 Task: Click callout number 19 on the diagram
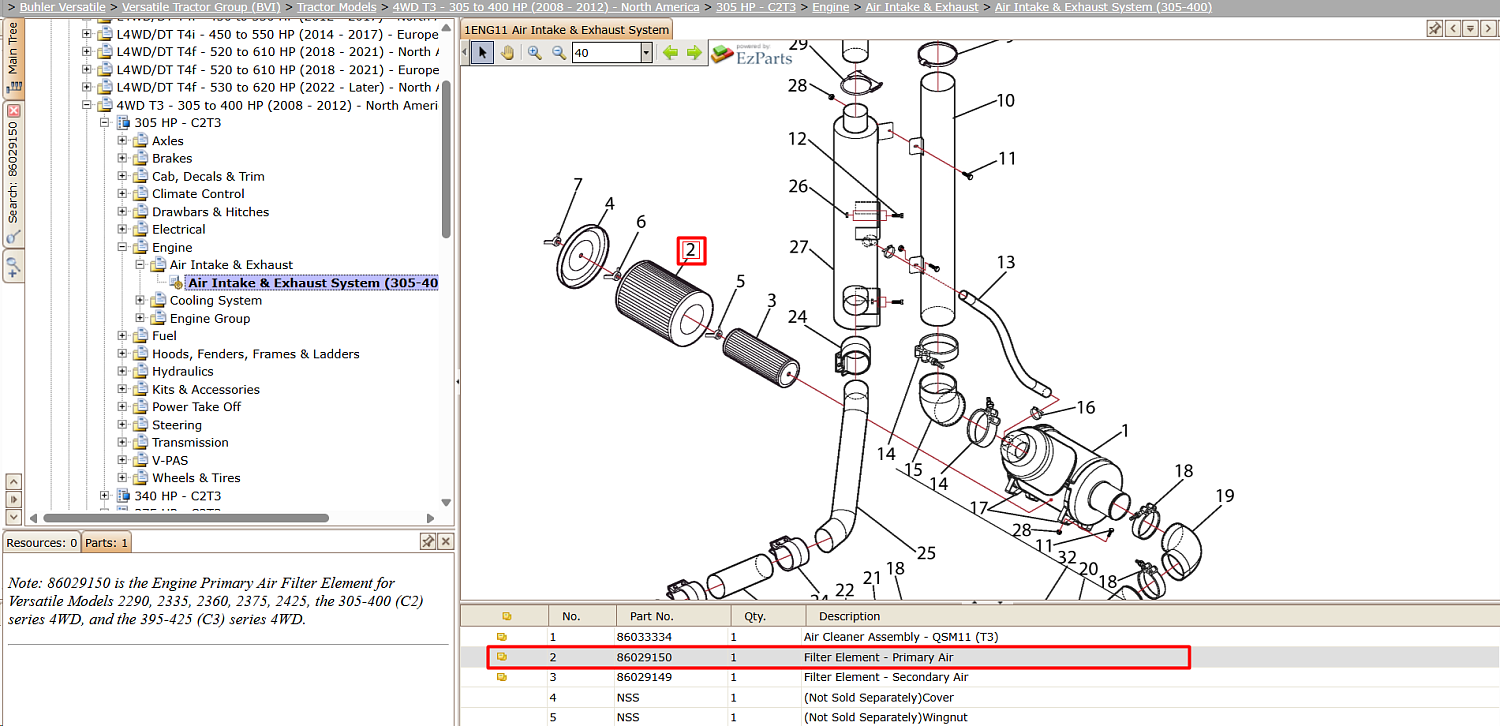click(x=1225, y=496)
